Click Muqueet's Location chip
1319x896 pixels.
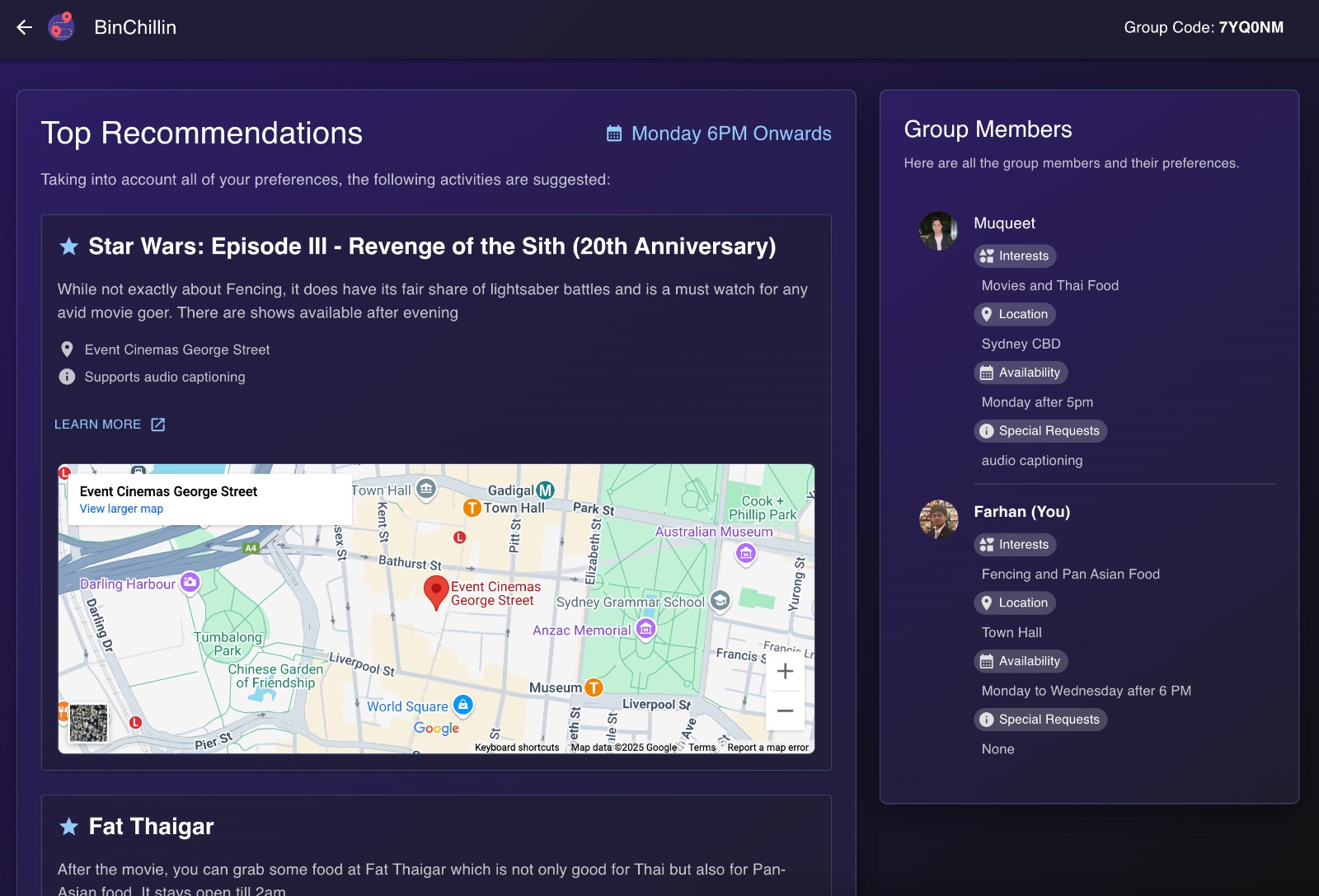[1015, 314]
